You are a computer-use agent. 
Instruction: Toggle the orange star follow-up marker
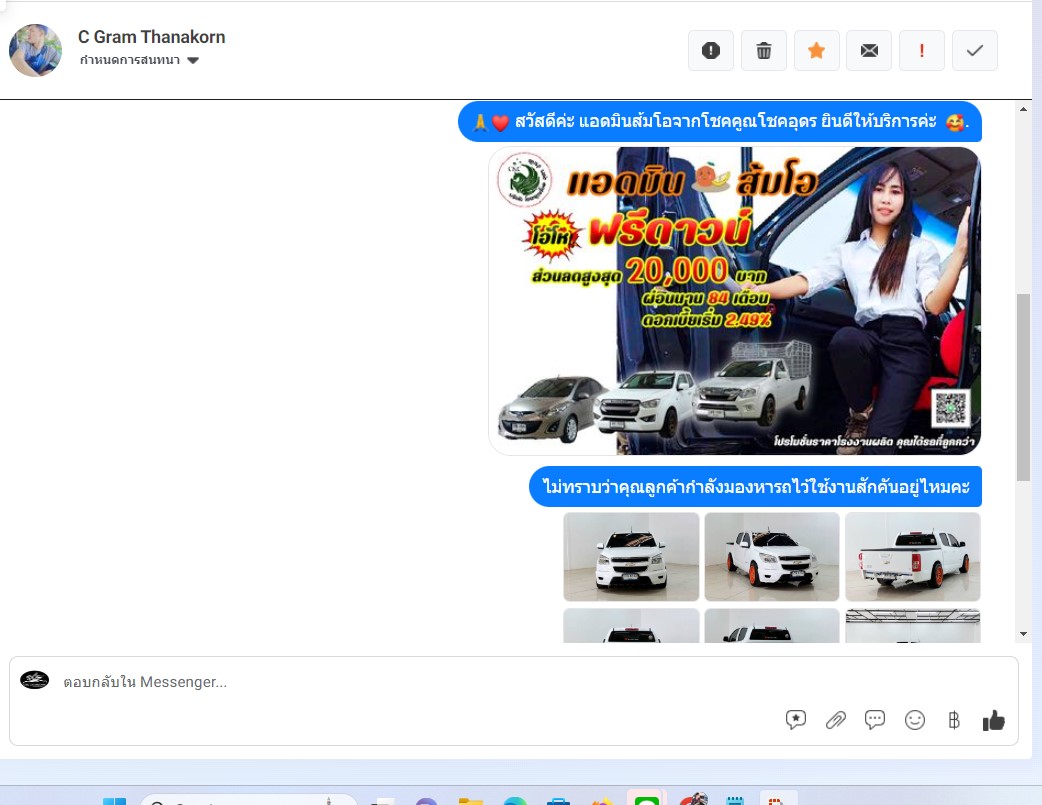point(816,51)
